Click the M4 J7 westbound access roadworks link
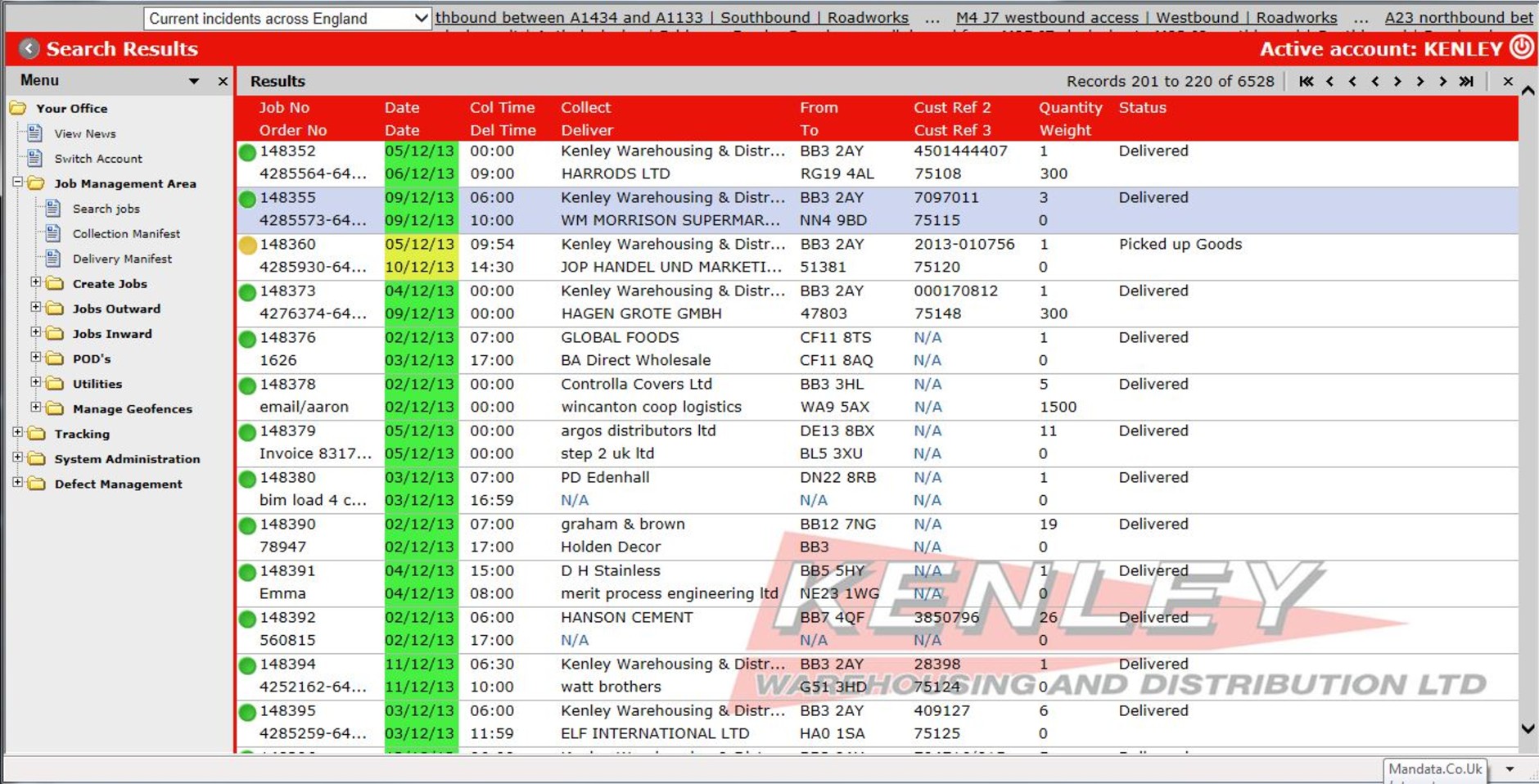This screenshot has height=784, width=1539. click(1146, 17)
